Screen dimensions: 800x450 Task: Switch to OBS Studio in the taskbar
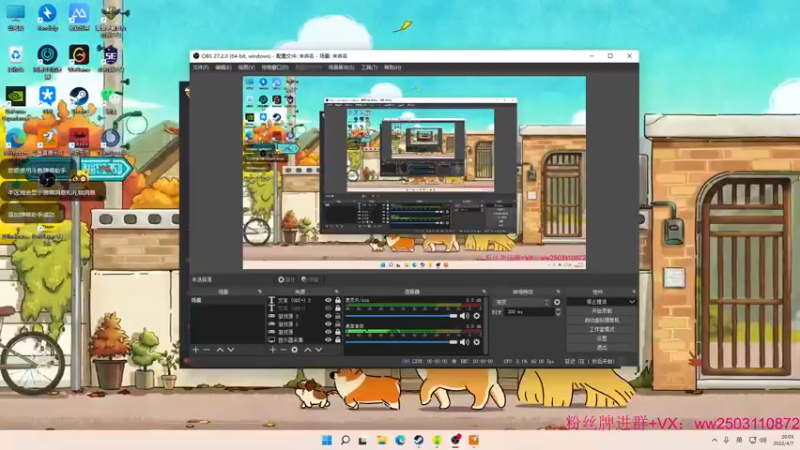click(455, 440)
